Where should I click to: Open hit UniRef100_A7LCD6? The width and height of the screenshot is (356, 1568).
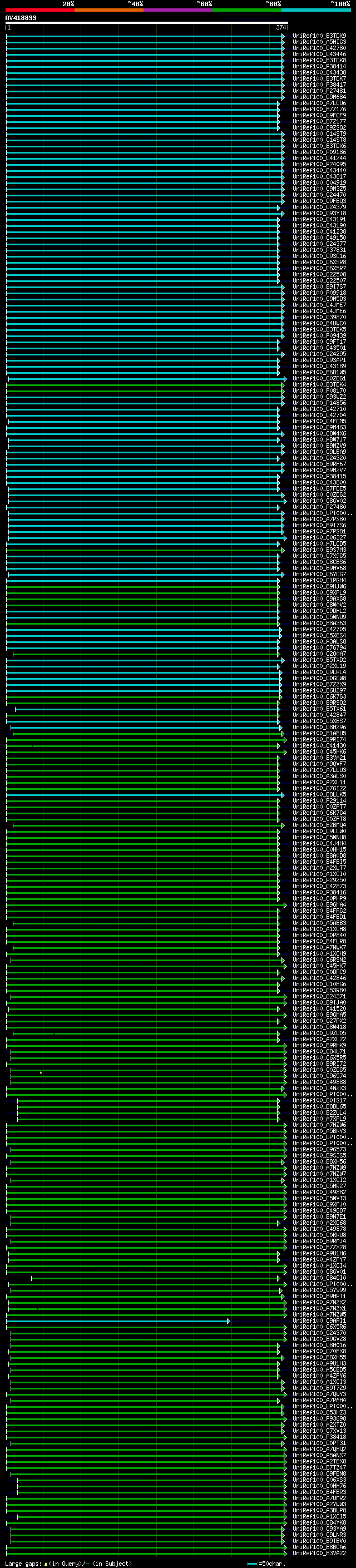pyautogui.click(x=319, y=103)
